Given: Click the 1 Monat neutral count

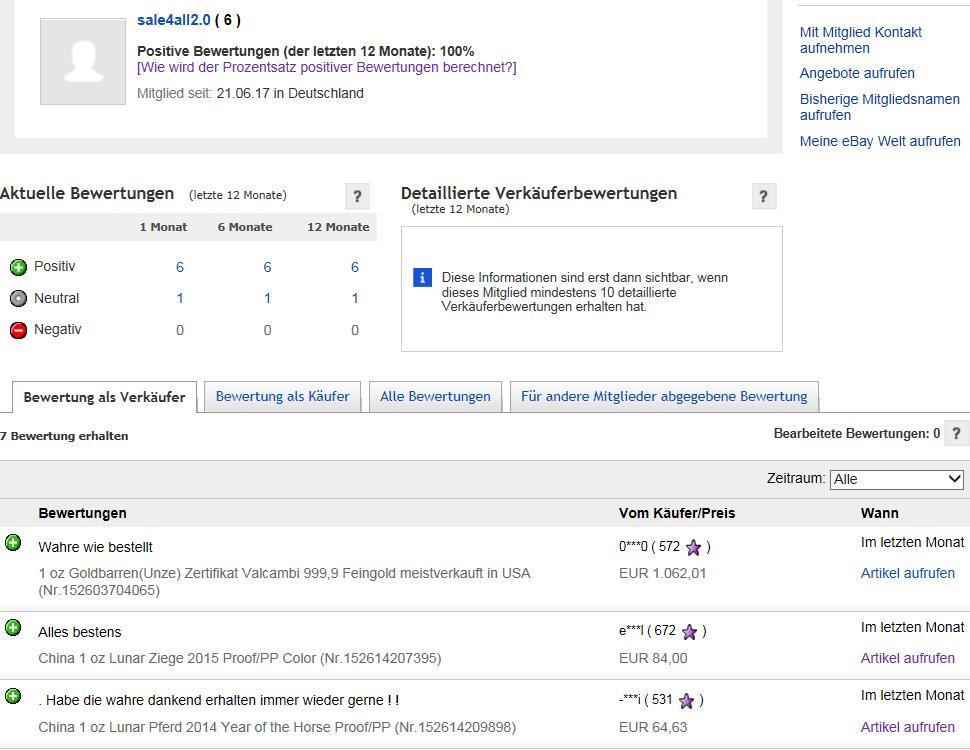Looking at the screenshot, I should (x=180, y=298).
